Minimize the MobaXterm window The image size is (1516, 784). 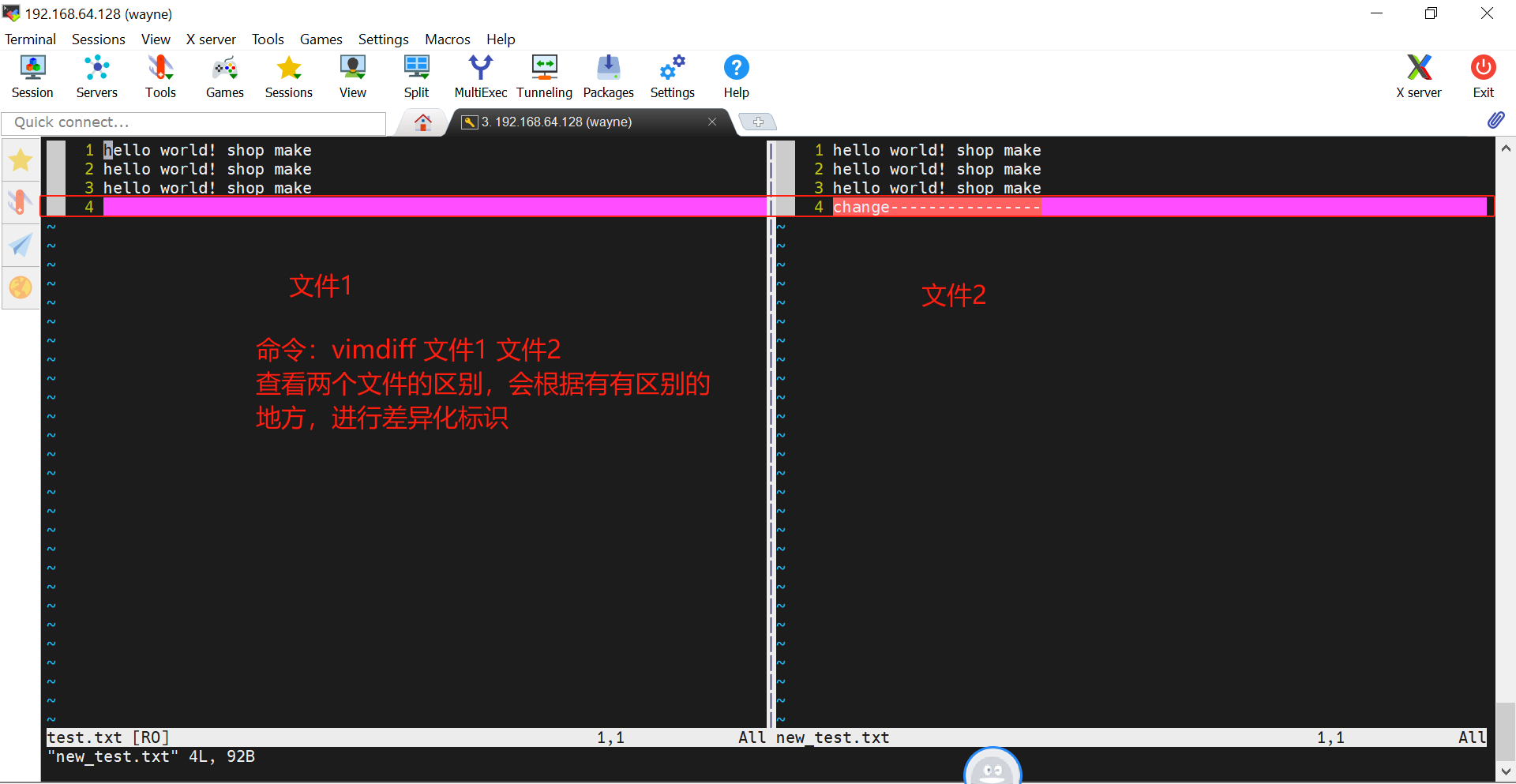1376,13
